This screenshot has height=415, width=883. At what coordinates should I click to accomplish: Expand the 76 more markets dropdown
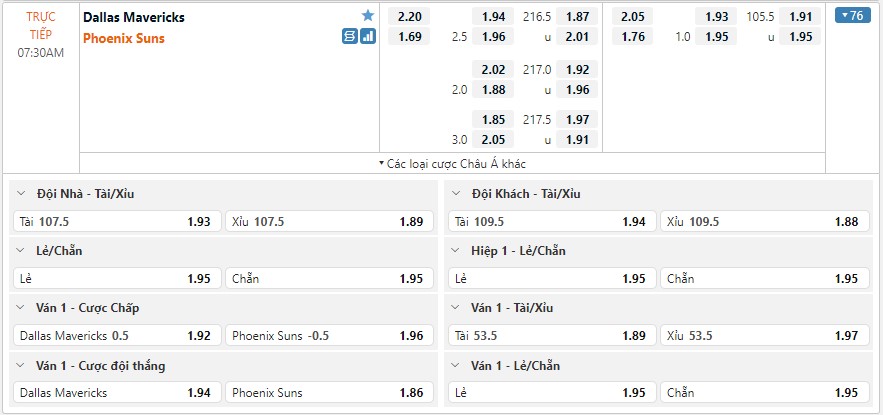(x=853, y=16)
